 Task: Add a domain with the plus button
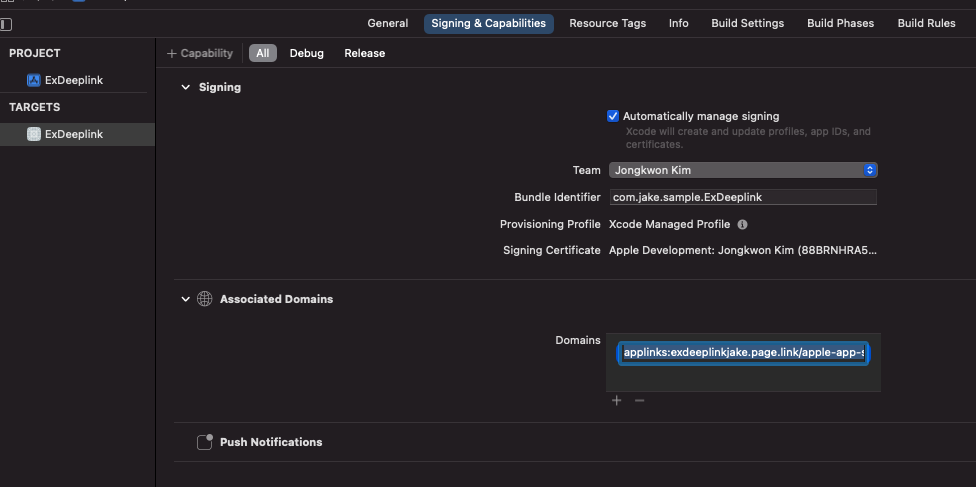tap(616, 400)
